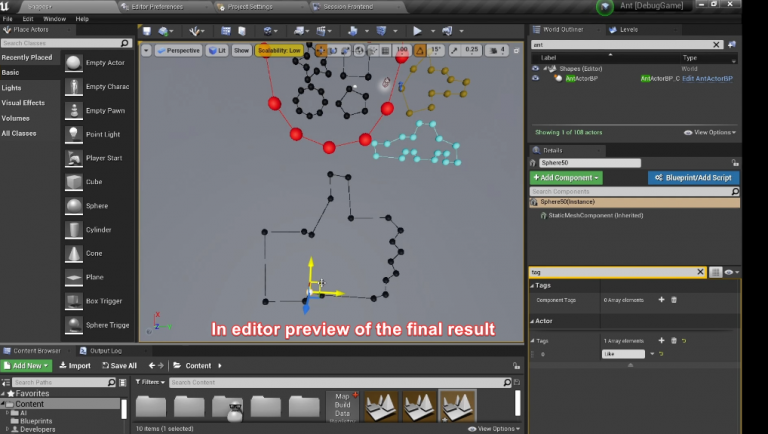The height and width of the screenshot is (434, 768).
Task: Open the File menu
Action: (7, 19)
